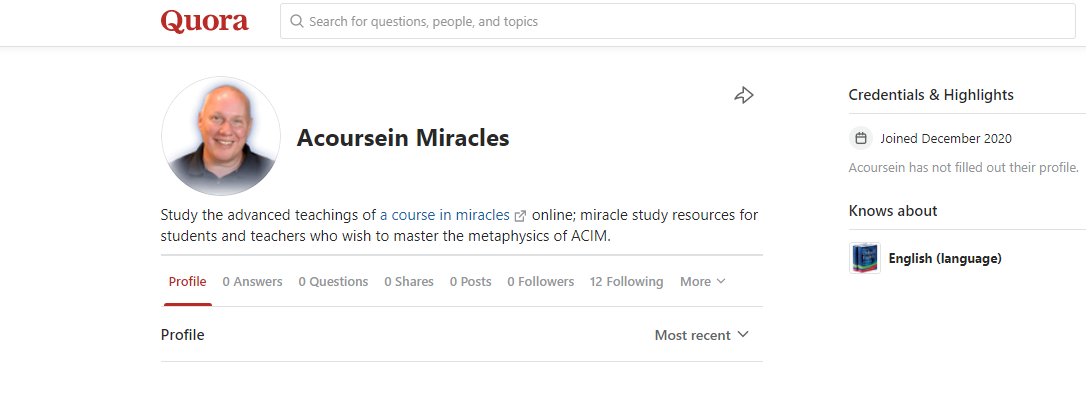Go to the 0 Posts tab
This screenshot has height=407, width=1086.
tap(470, 282)
